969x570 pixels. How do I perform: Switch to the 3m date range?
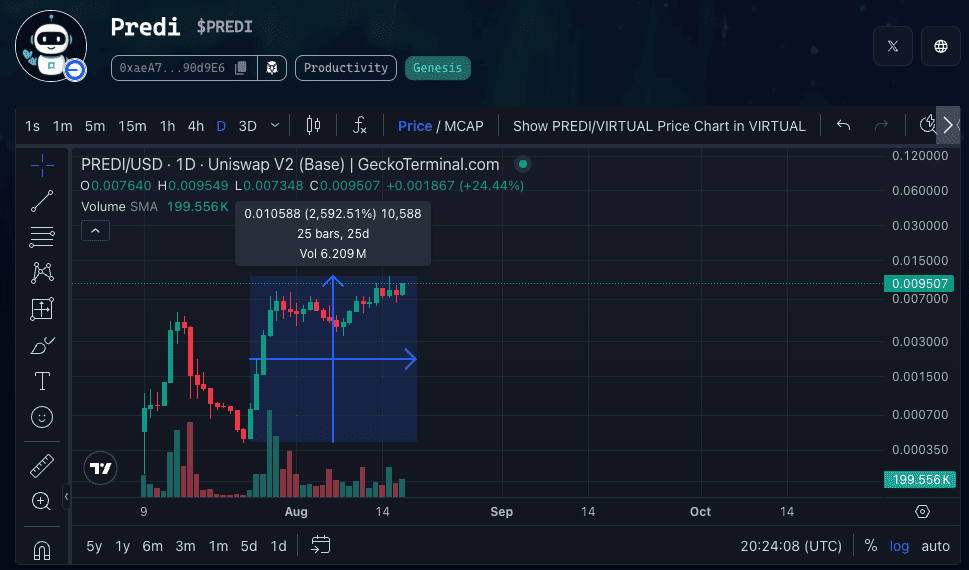pos(185,546)
